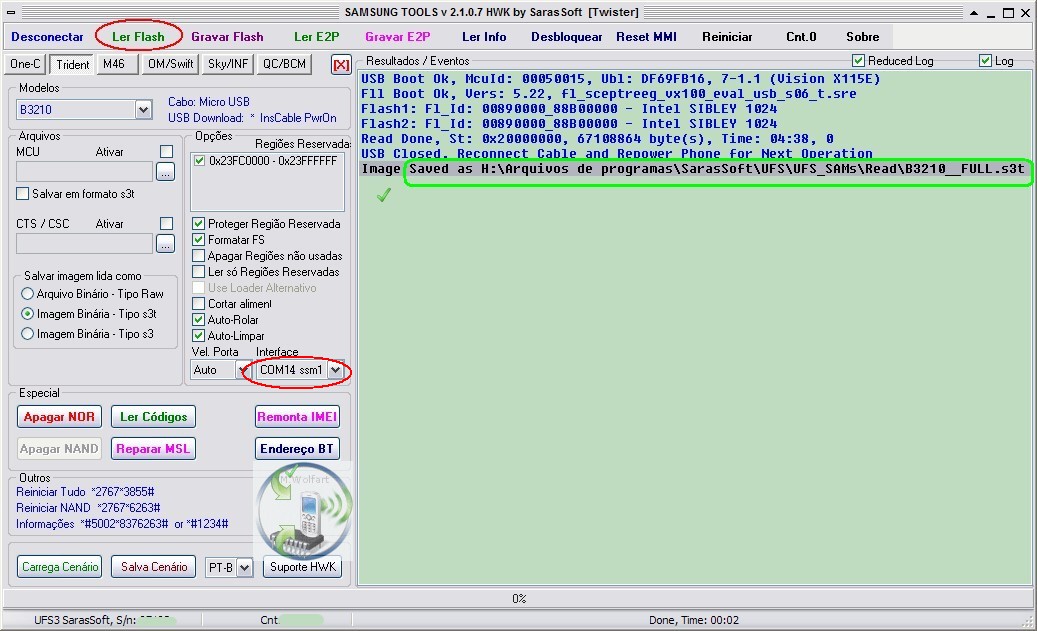1037x631 pixels.
Task: Click the 0% progress bar
Action: click(x=518, y=599)
